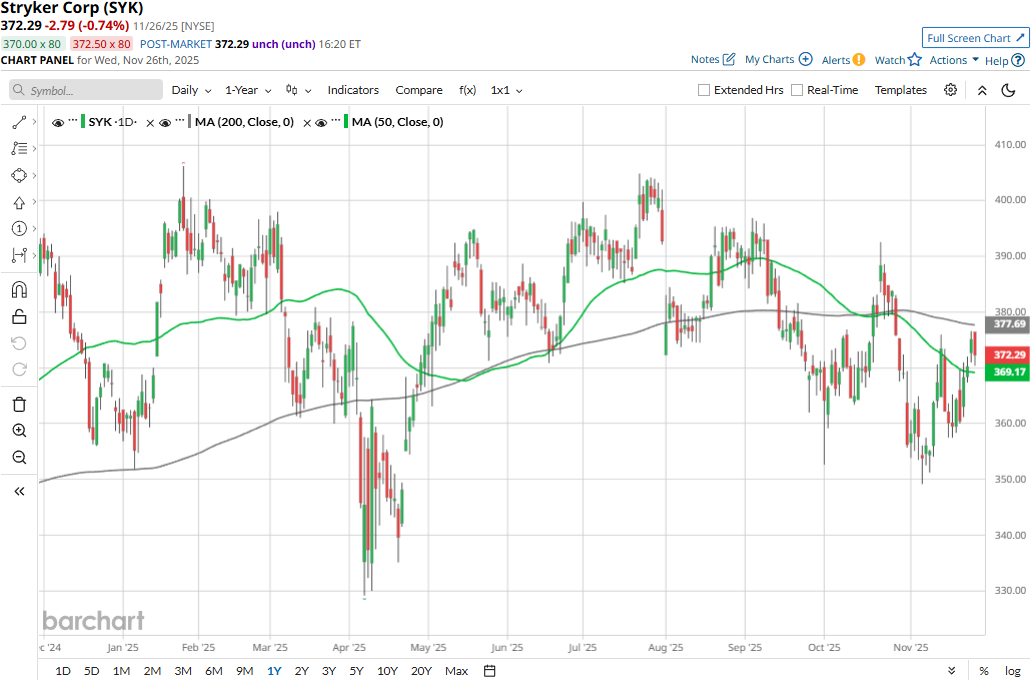Open the candlestick chart type menu
The width and height of the screenshot is (1031, 680).
click(x=298, y=90)
